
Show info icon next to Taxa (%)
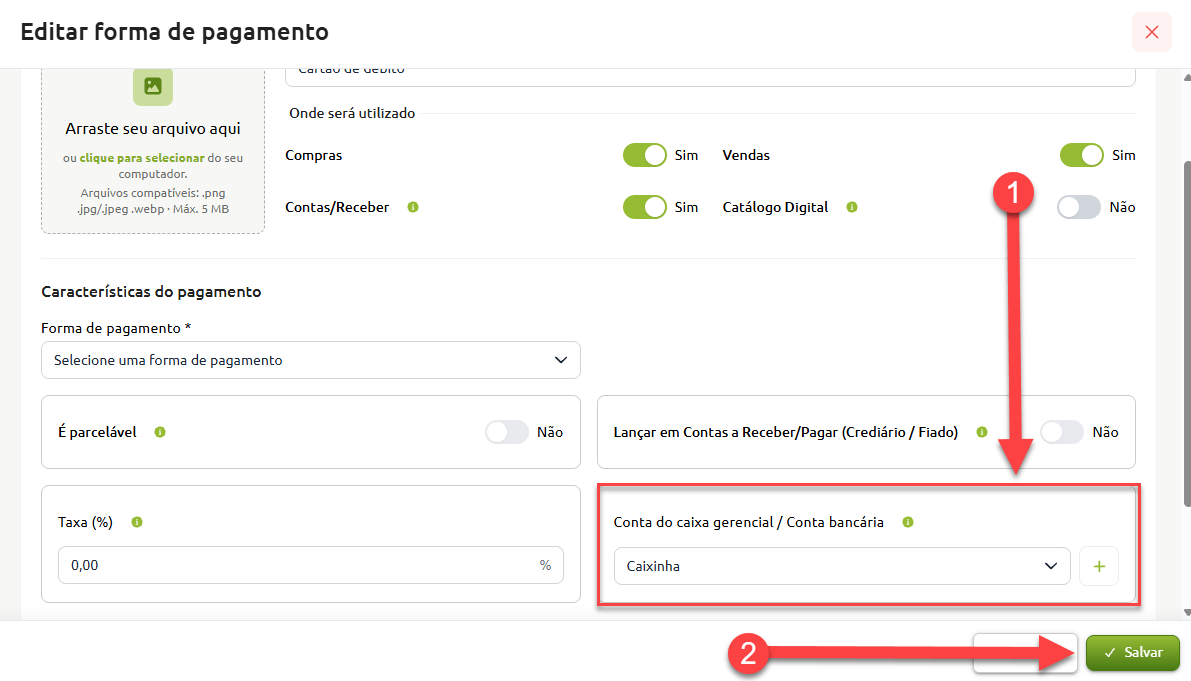pos(137,522)
